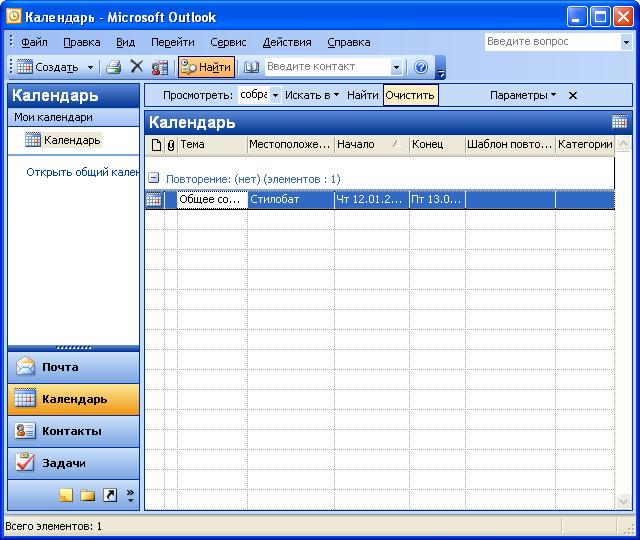Open the Вид menu
Image resolution: width=640 pixels, height=540 pixels.
[125, 42]
